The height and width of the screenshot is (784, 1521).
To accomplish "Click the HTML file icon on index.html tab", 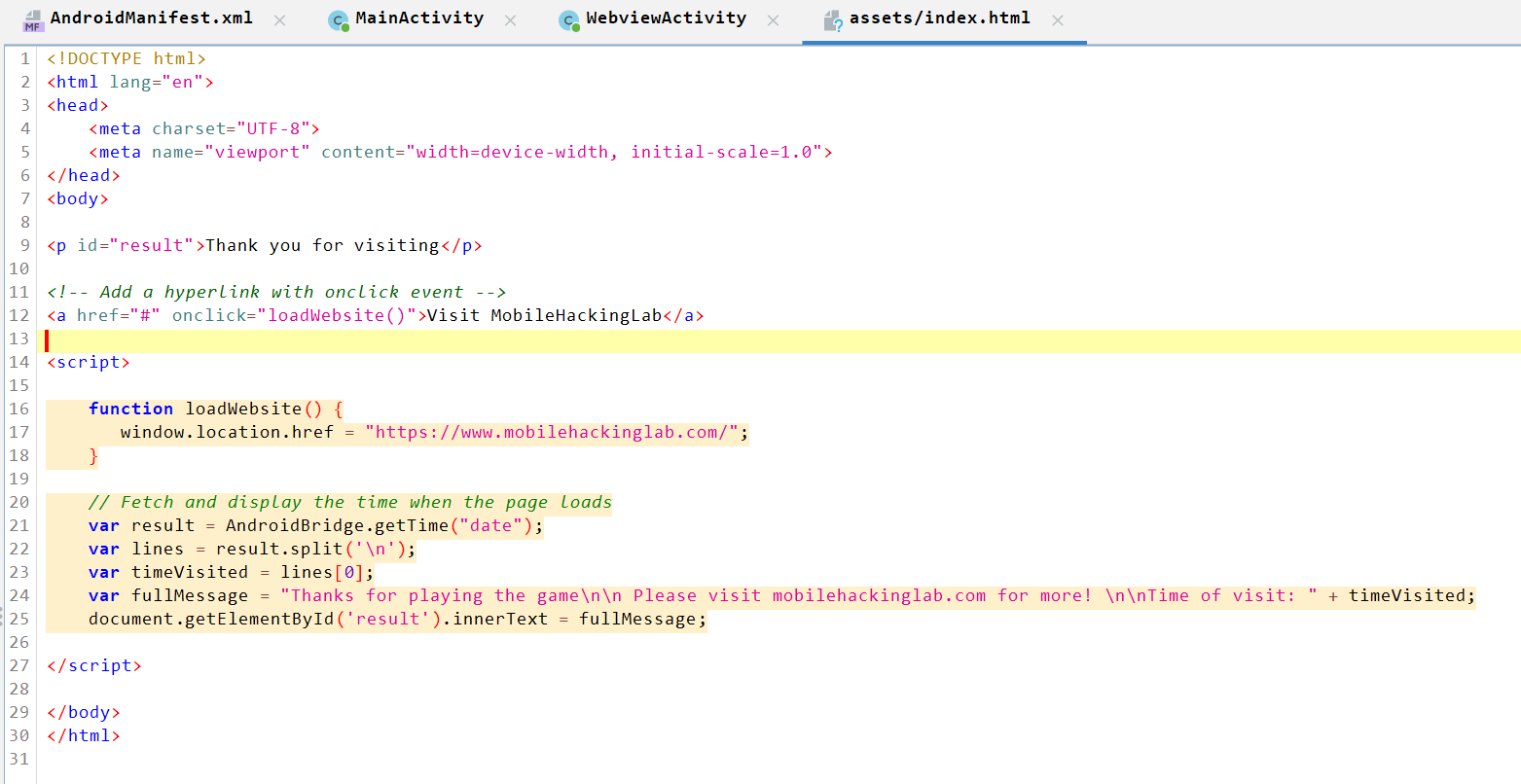I will pyautogui.click(x=834, y=18).
